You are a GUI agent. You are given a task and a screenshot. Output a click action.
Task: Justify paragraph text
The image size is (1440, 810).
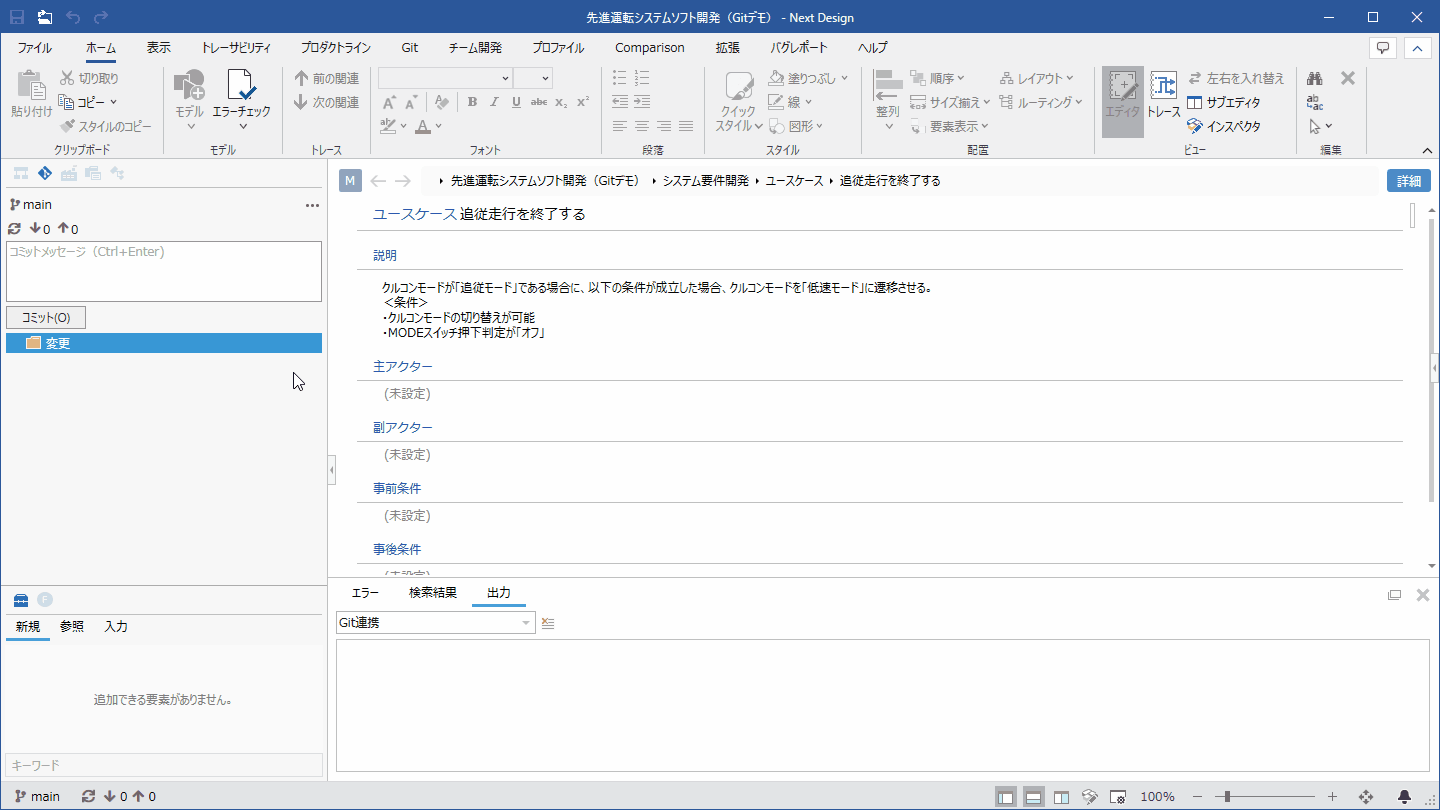(x=686, y=126)
